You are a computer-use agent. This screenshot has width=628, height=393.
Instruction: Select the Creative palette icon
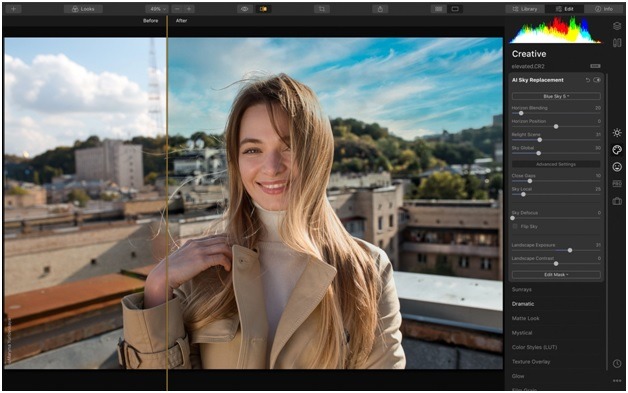(617, 150)
